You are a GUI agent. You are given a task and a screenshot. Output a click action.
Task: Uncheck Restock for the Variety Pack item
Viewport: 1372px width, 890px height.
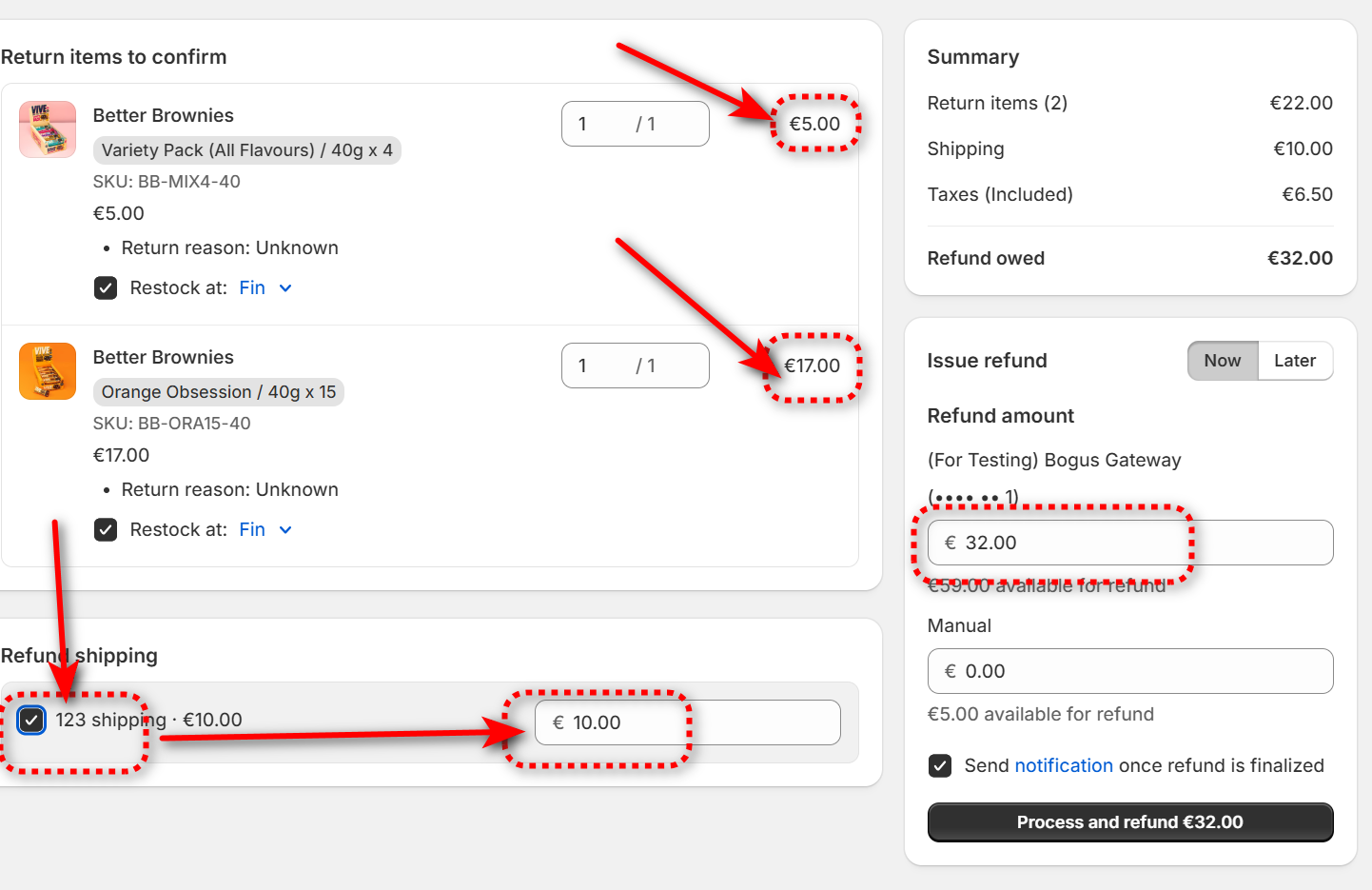coord(106,288)
